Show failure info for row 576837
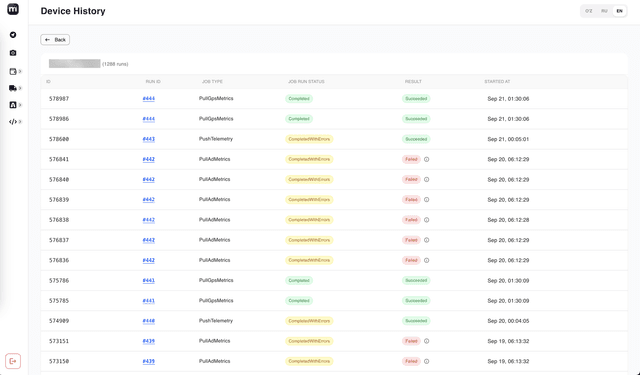 pos(427,240)
